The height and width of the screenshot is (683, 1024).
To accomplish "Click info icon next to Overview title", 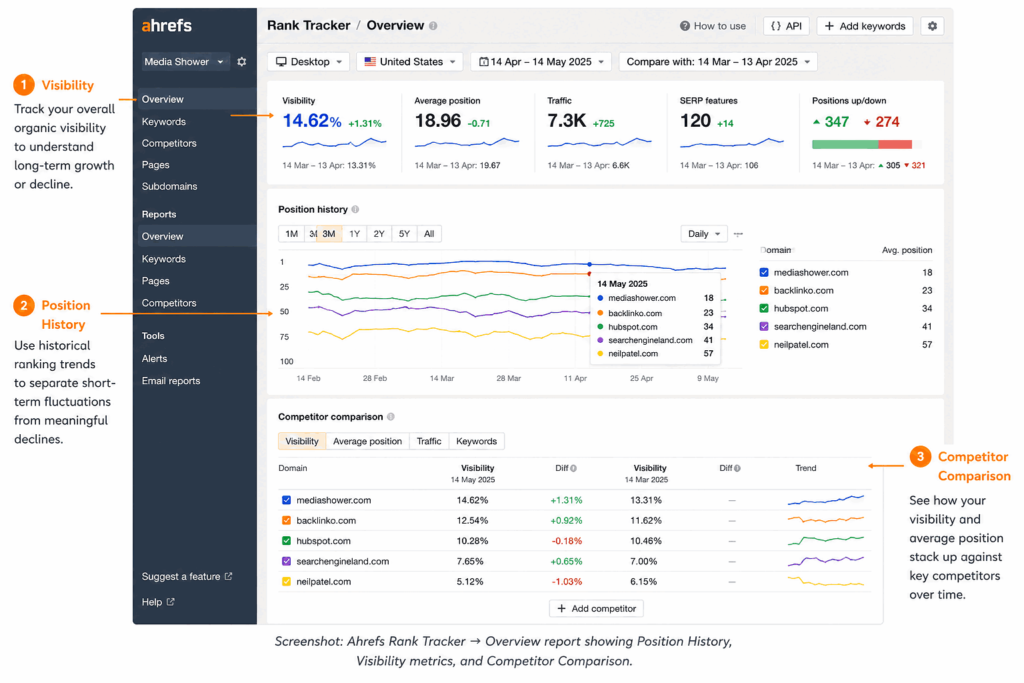I will point(433,26).
